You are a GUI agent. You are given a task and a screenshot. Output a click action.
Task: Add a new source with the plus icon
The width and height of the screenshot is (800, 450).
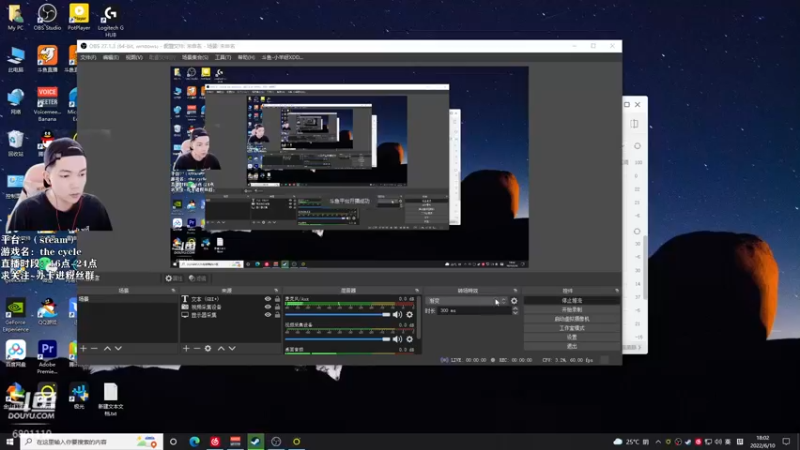click(x=186, y=348)
